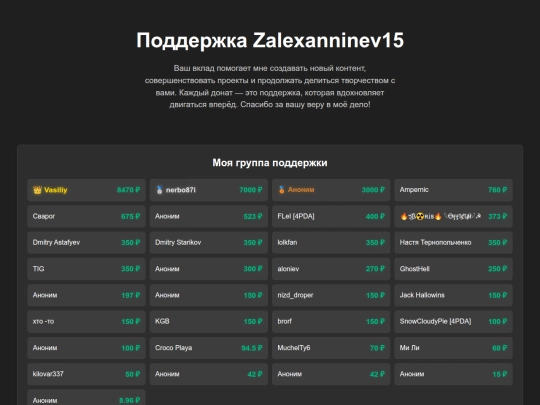
Task: Select the 'Ampernic' supporter name
Action: pos(414,190)
